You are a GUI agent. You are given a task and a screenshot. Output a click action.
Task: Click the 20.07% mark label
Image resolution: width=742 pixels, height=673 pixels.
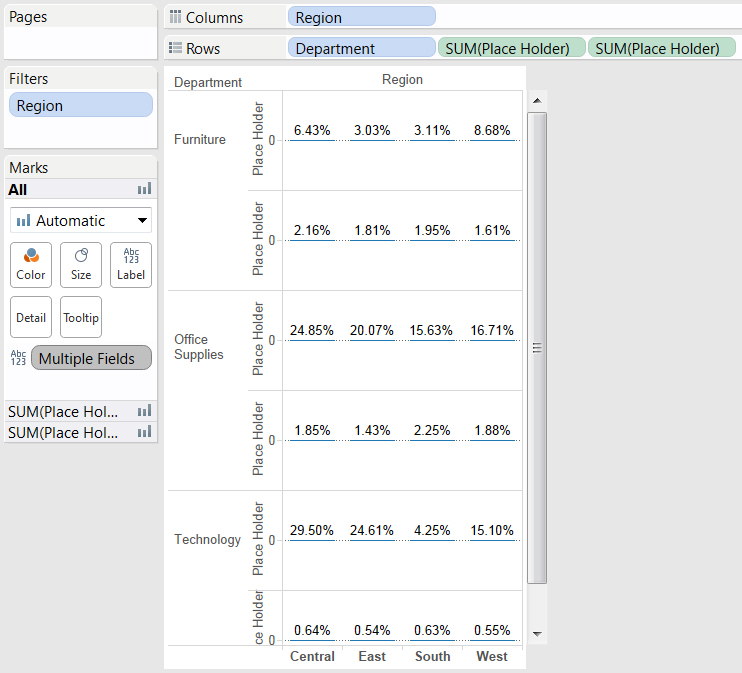[372, 330]
